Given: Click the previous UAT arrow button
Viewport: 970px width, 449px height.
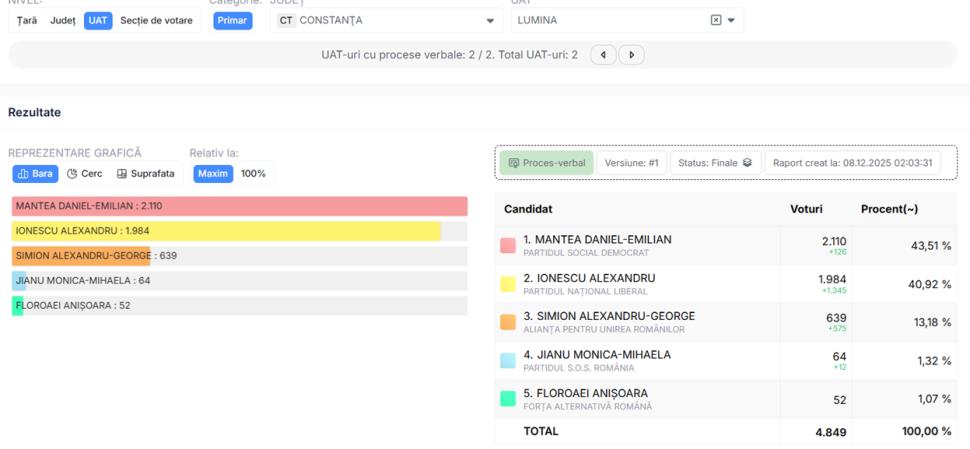Looking at the screenshot, I should tap(603, 55).
